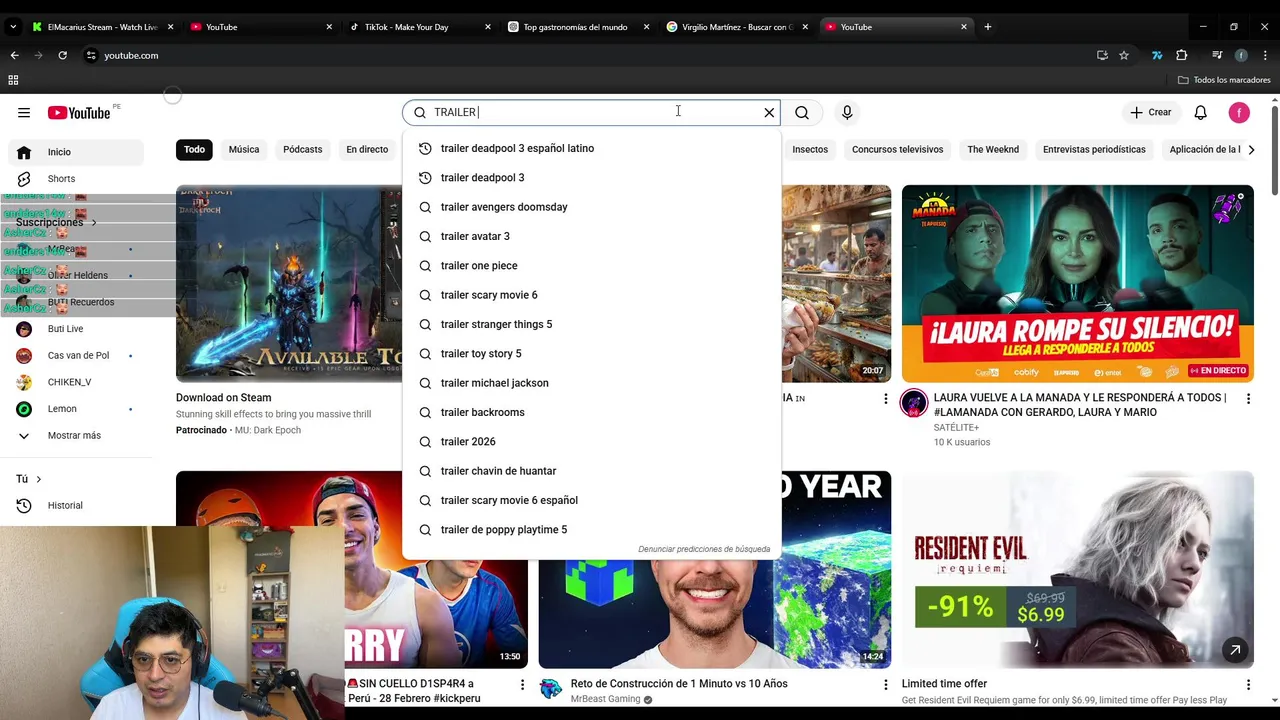
Task: Go back in Chrome
Action: (x=14, y=55)
